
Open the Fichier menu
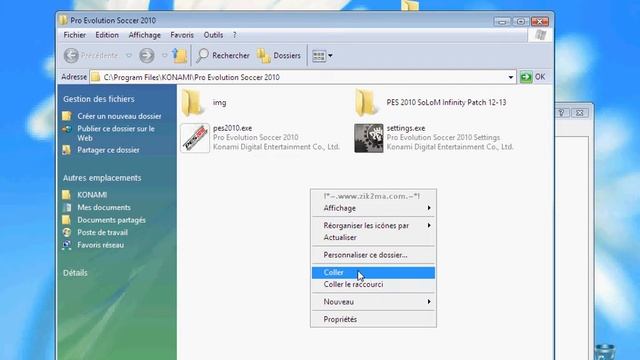(x=75, y=35)
